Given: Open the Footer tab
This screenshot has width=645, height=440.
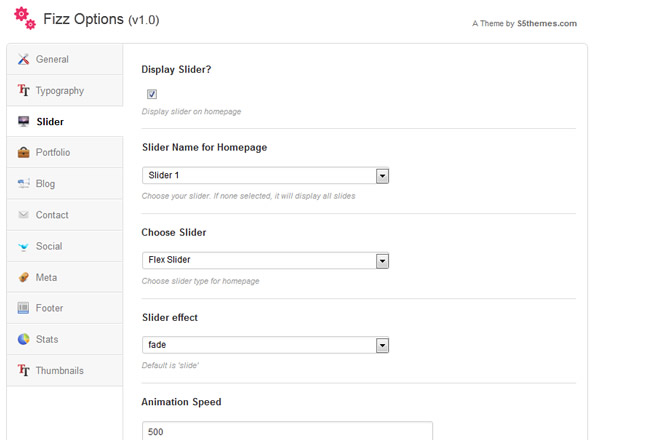Looking at the screenshot, I should [65, 308].
